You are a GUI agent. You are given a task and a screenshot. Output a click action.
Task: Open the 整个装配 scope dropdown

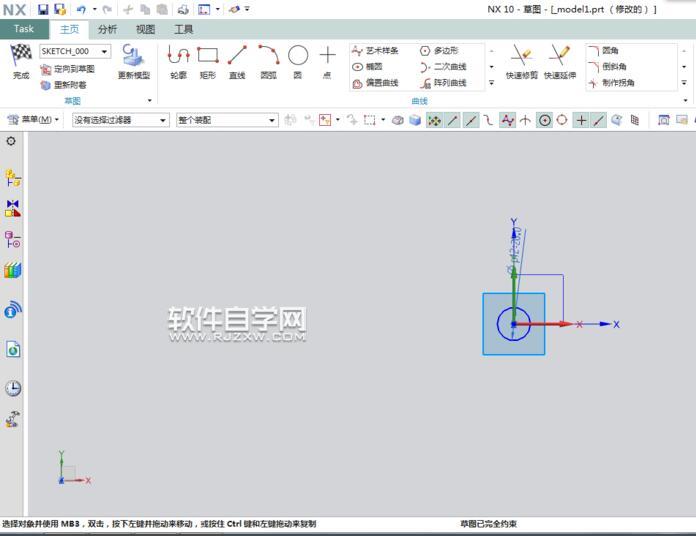pos(227,120)
